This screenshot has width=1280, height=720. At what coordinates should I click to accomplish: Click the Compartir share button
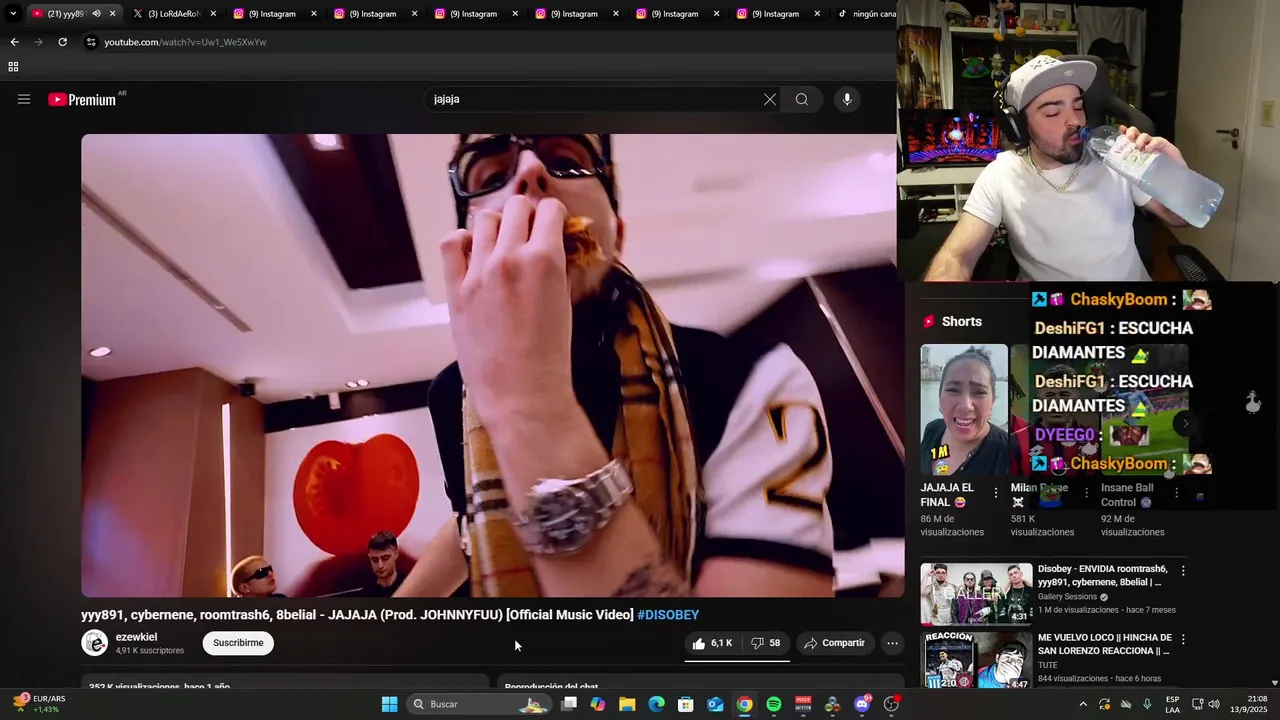tap(834, 643)
